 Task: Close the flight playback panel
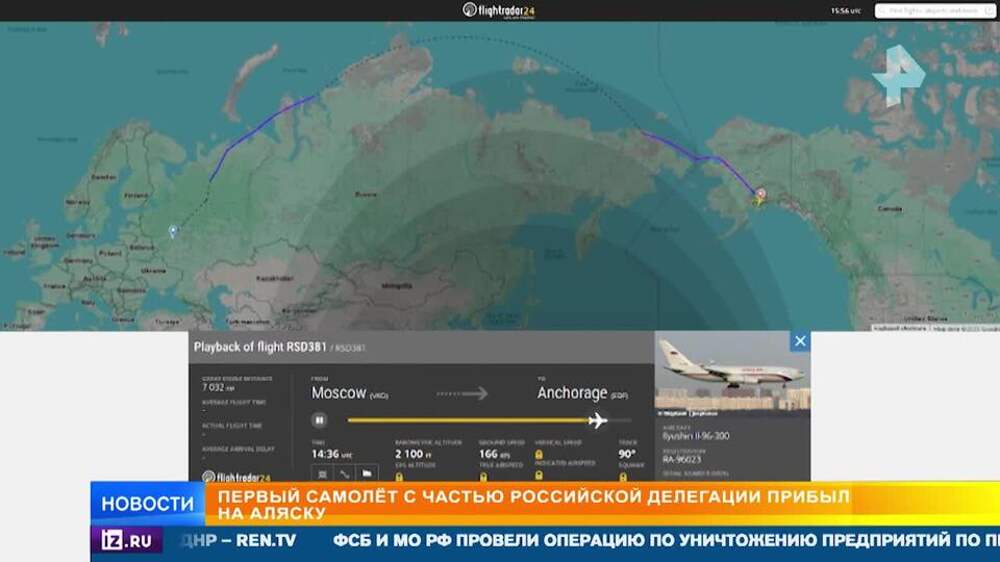click(x=800, y=341)
